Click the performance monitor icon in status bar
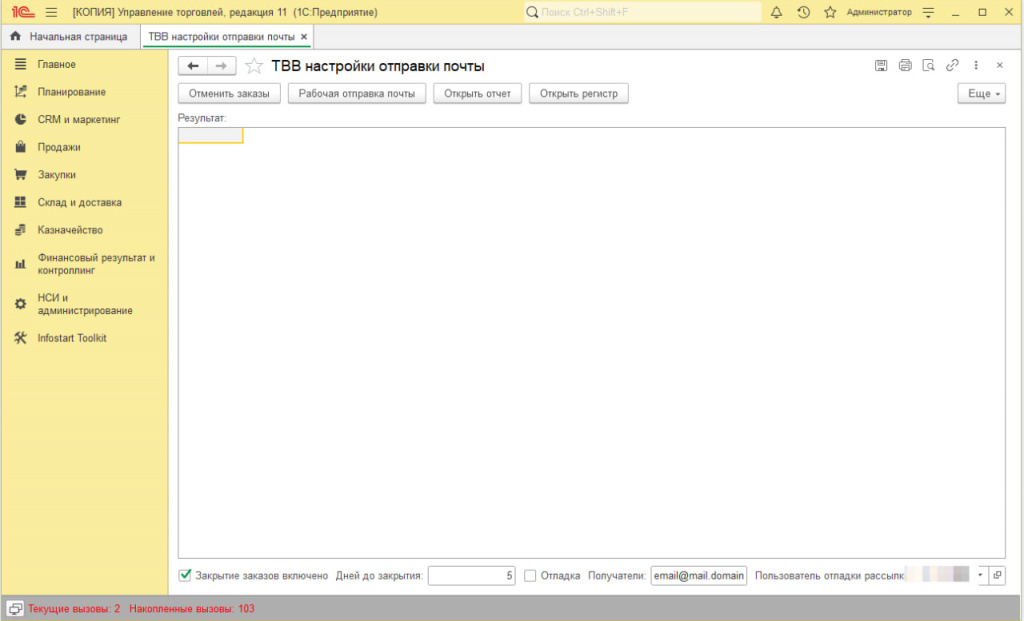Image resolution: width=1024 pixels, height=621 pixels. click(15, 609)
